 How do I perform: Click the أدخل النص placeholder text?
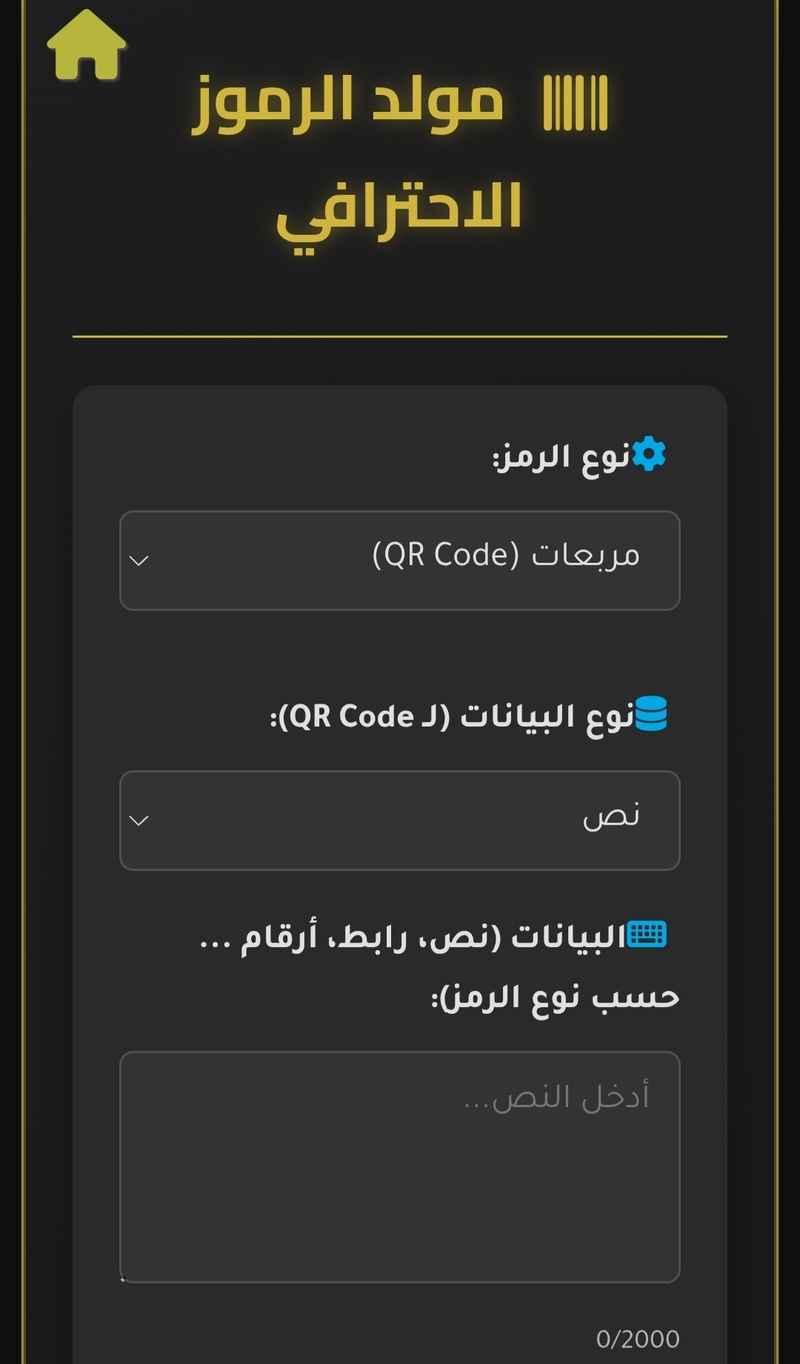(556, 1098)
